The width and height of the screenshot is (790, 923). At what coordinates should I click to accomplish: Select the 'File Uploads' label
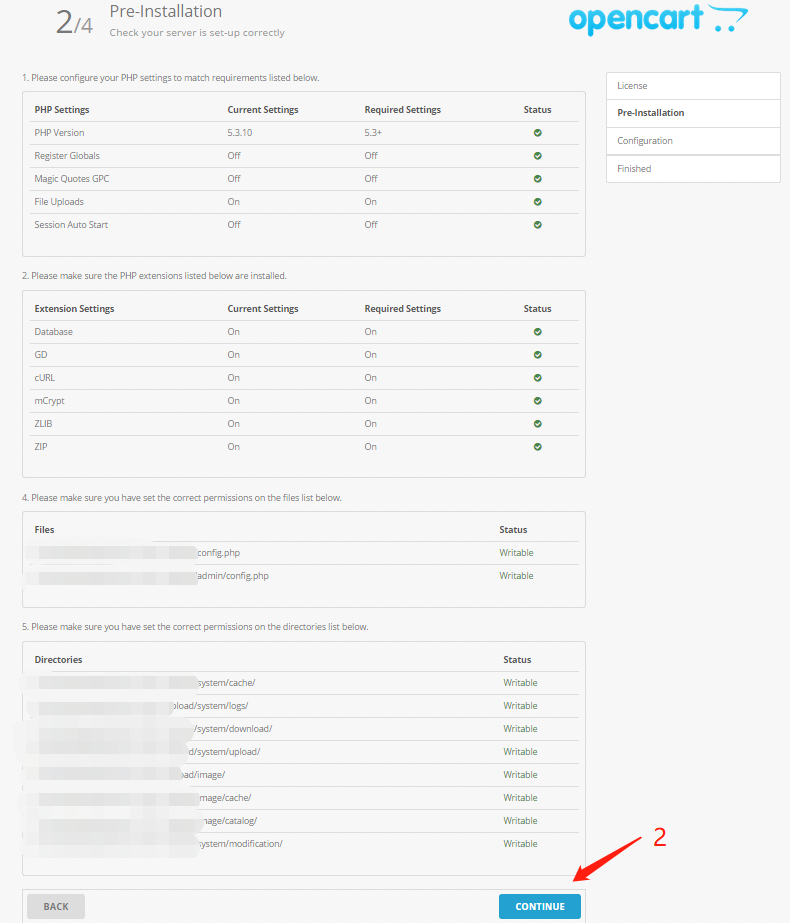tap(59, 202)
